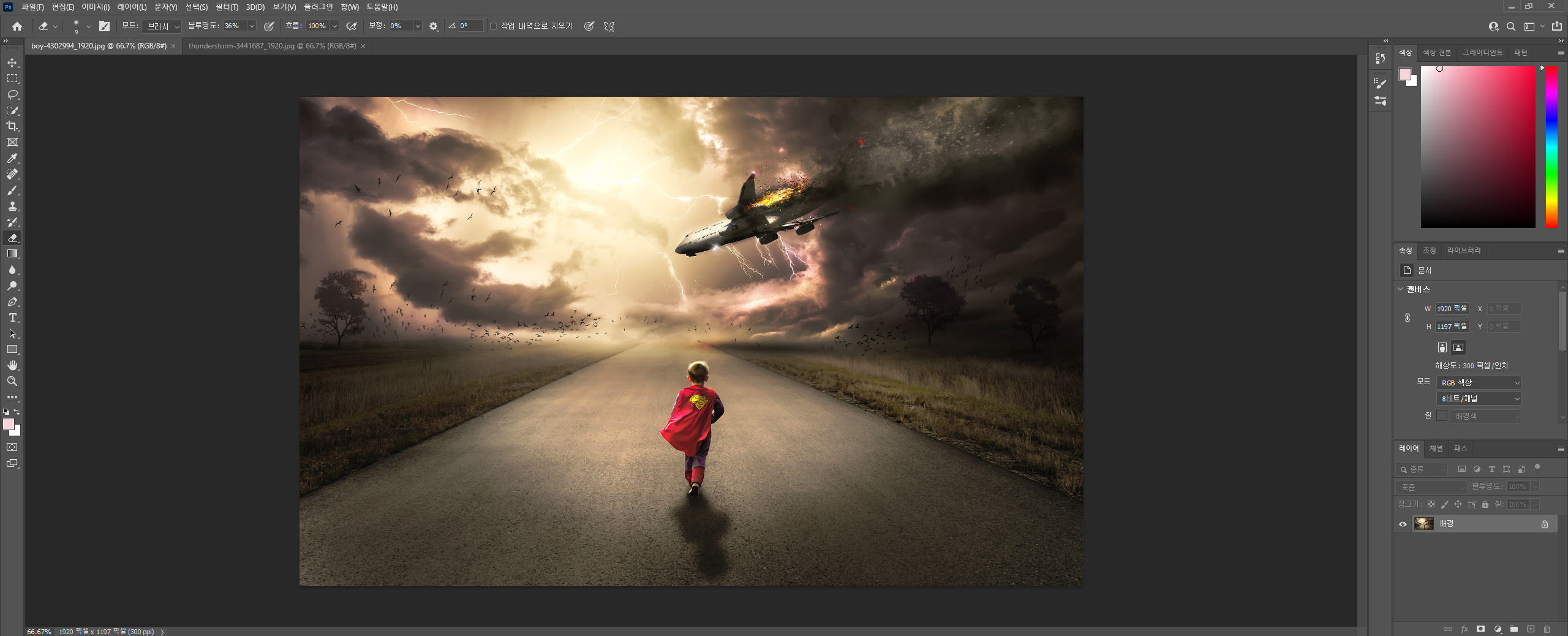Screen dimensions: 1568x636
Task: Select the Brush tool in toolbox
Action: 12,190
